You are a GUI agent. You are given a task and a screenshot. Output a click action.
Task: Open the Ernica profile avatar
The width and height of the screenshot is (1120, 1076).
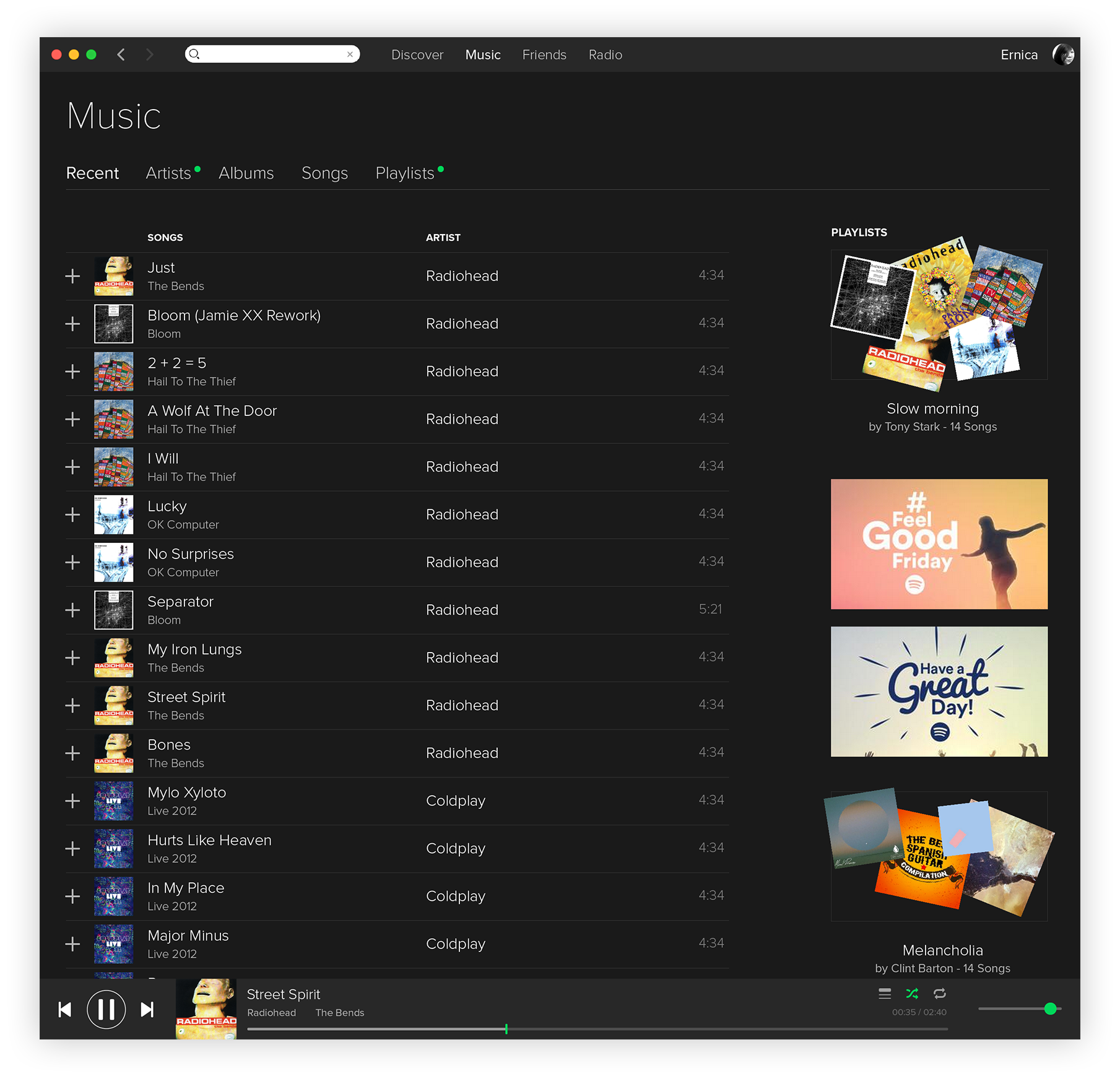click(x=1063, y=54)
